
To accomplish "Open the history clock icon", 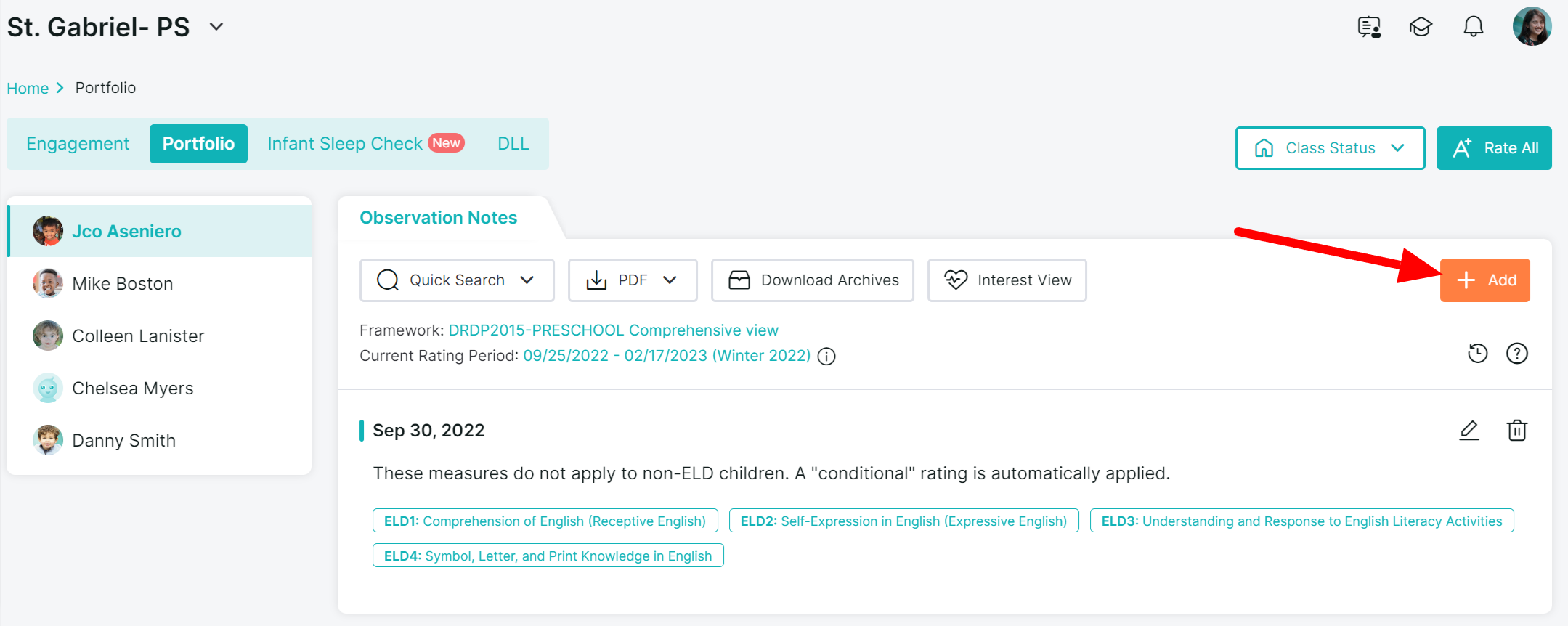I will tap(1478, 354).
